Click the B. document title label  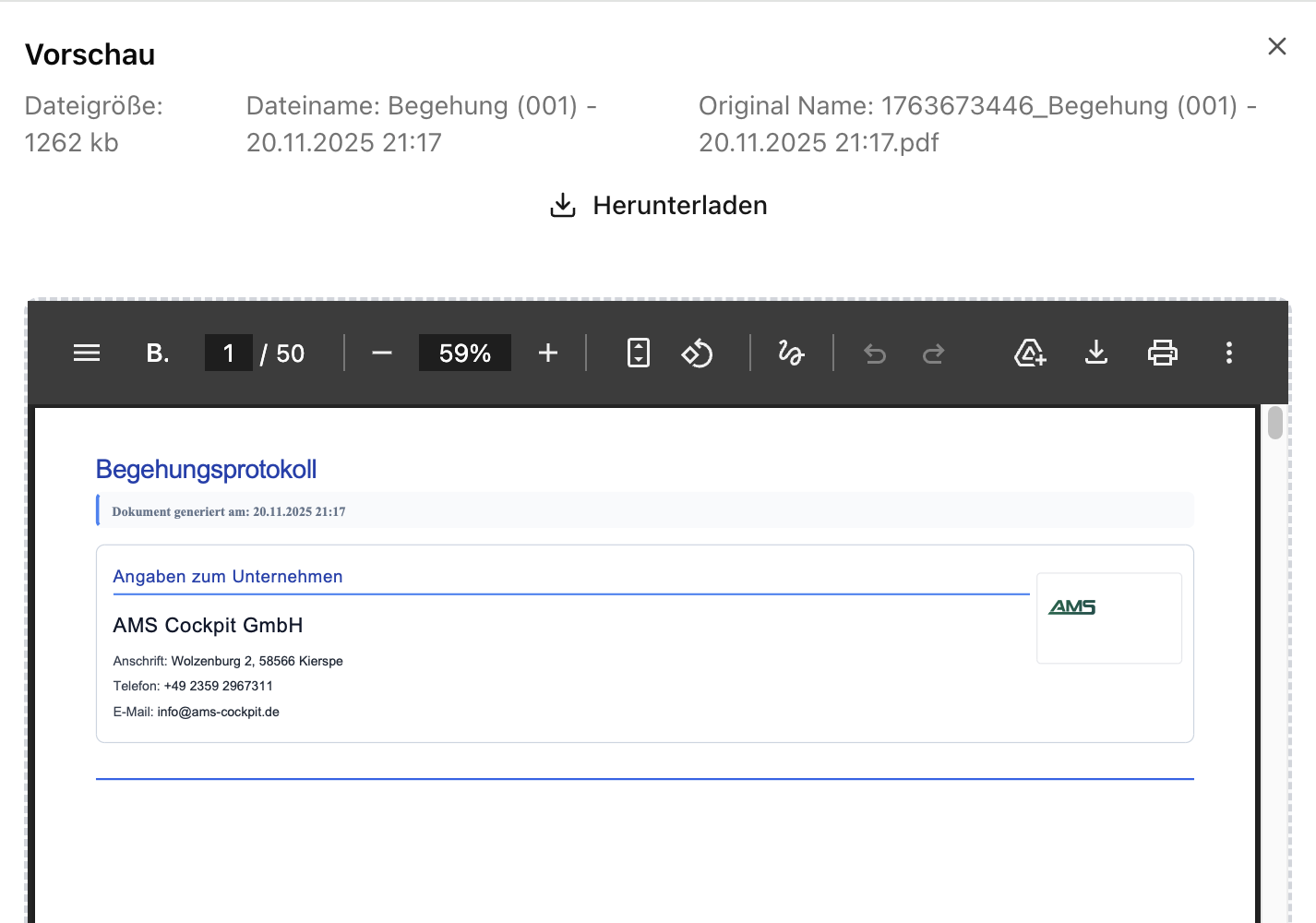pos(158,353)
